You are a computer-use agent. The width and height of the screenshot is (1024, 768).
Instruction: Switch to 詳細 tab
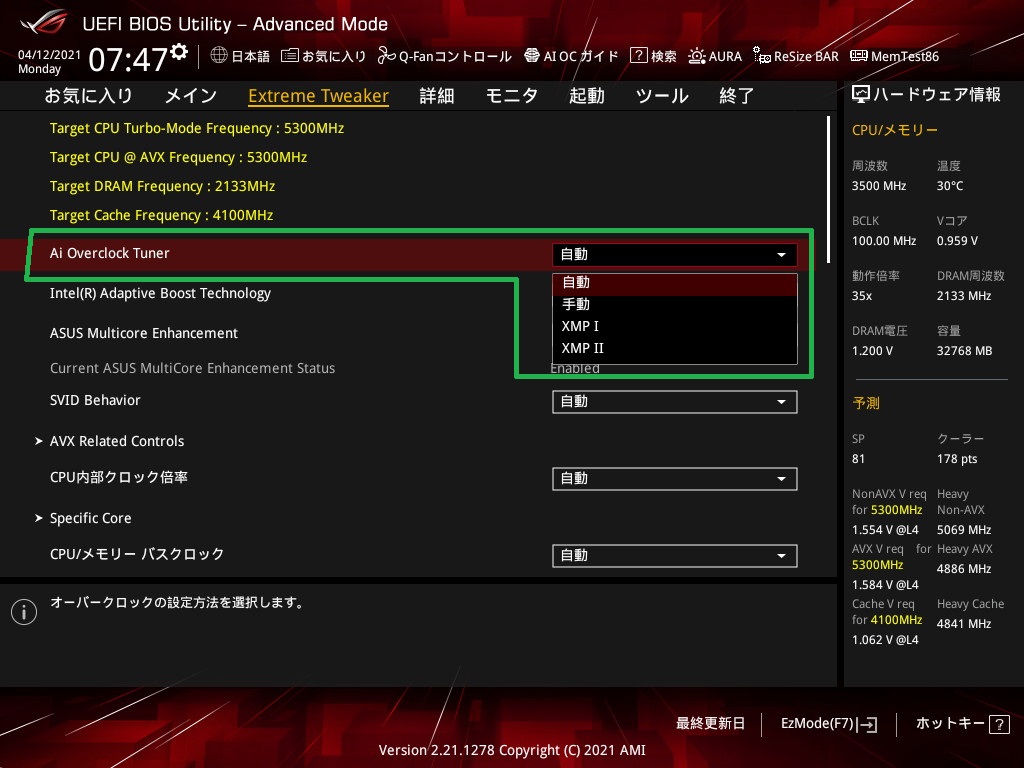pos(437,95)
